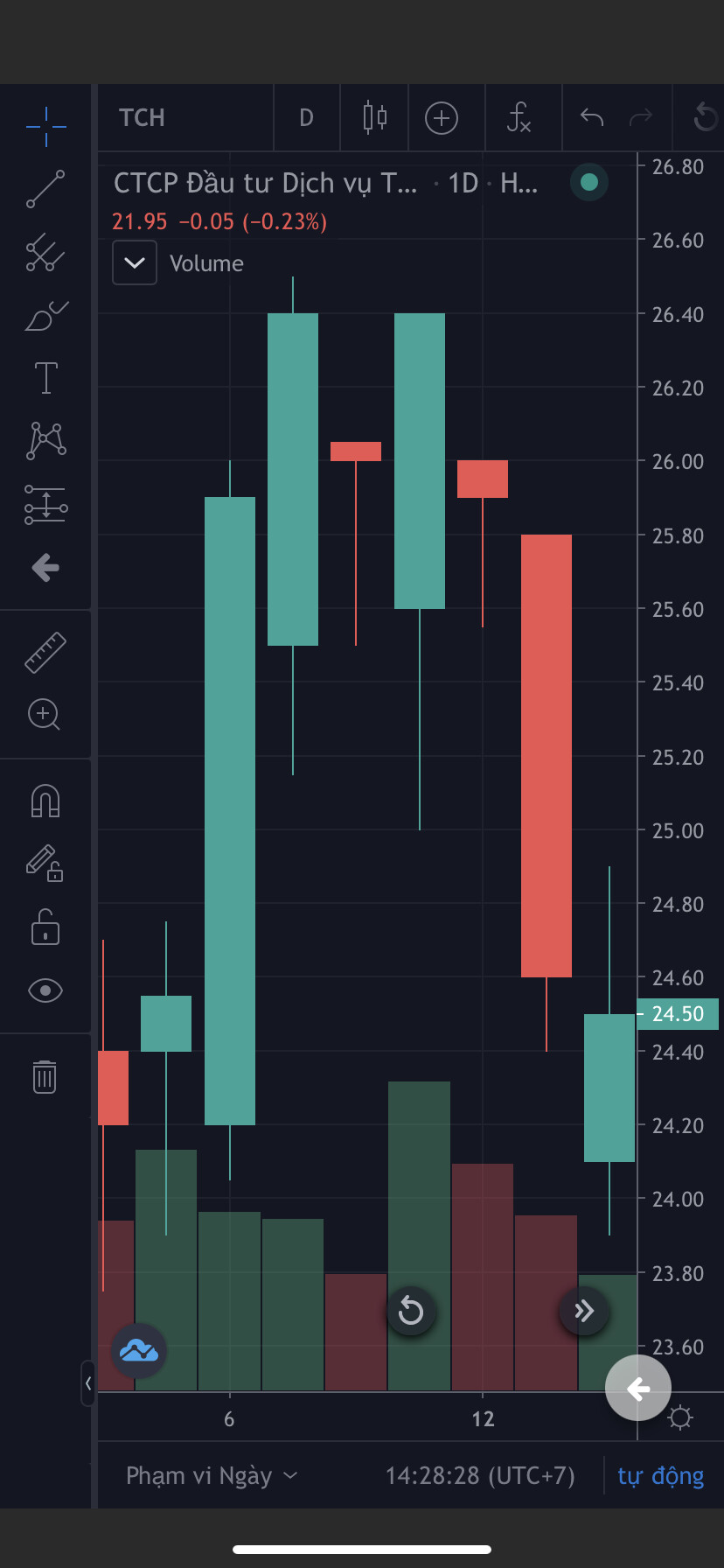
Task: Click the 24.50 current price label
Action: coord(678,1014)
